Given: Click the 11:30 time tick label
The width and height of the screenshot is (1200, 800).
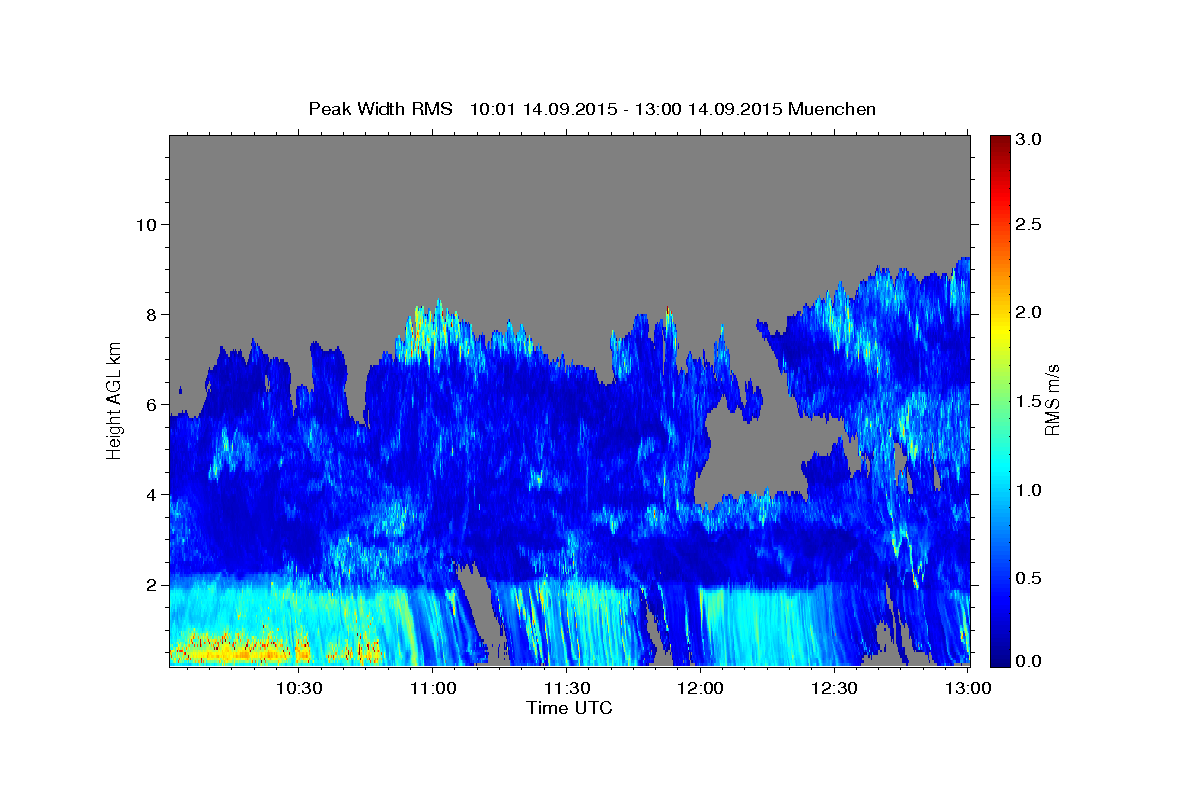Looking at the screenshot, I should click(566, 688).
